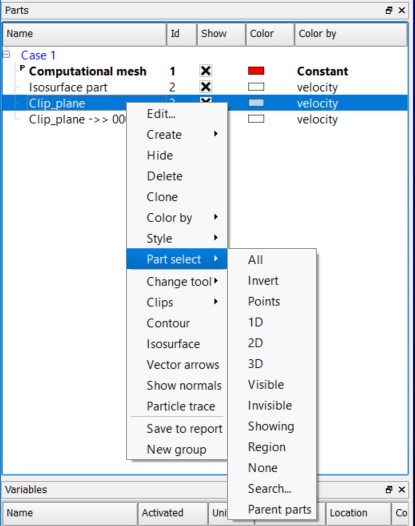
Task: Choose Search... in Part select submenu
Action: click(269, 488)
